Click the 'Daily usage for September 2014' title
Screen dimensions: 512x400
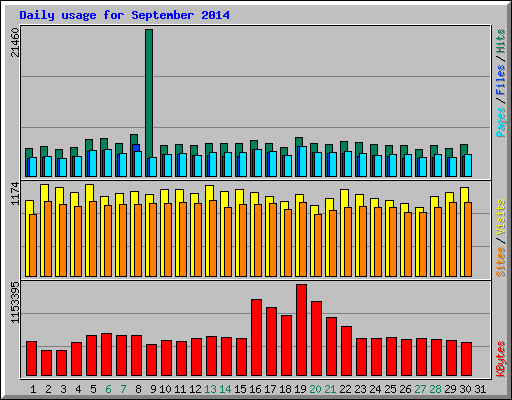(x=124, y=15)
